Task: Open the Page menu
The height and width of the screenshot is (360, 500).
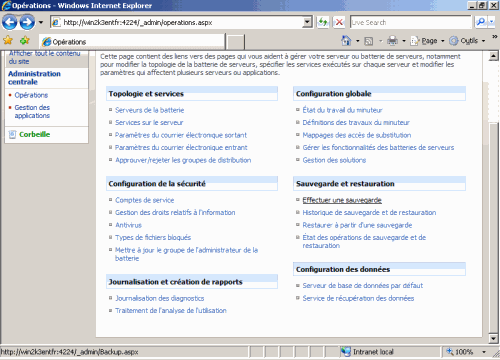Action: 428,41
